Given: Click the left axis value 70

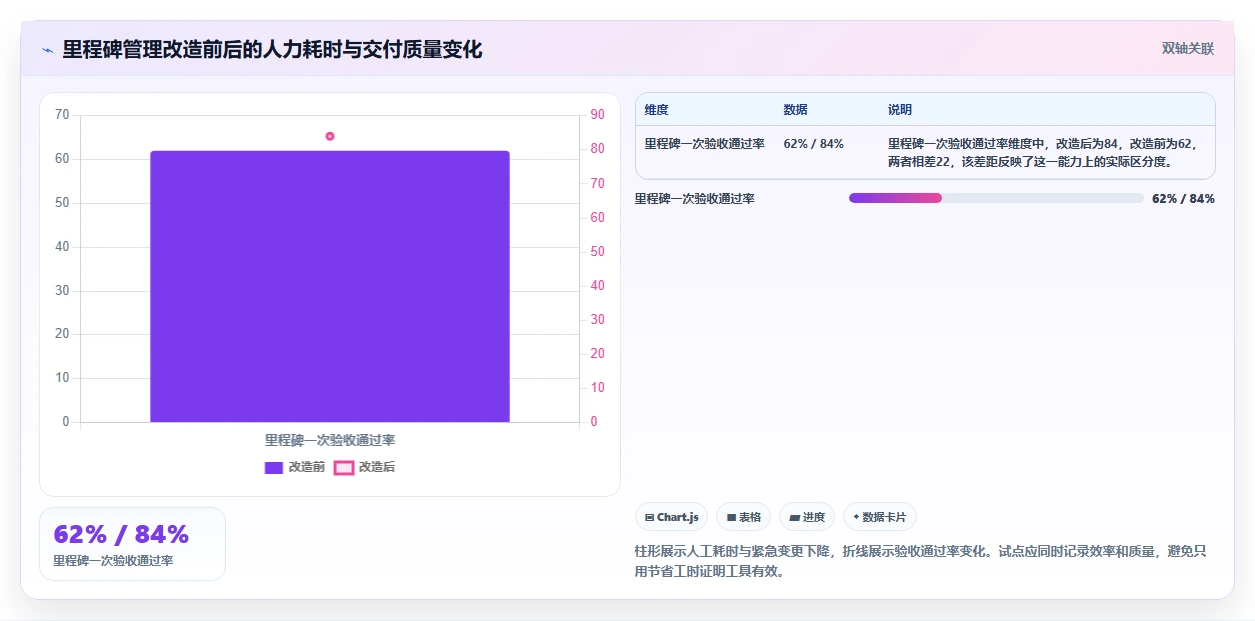Looking at the screenshot, I should [x=62, y=115].
